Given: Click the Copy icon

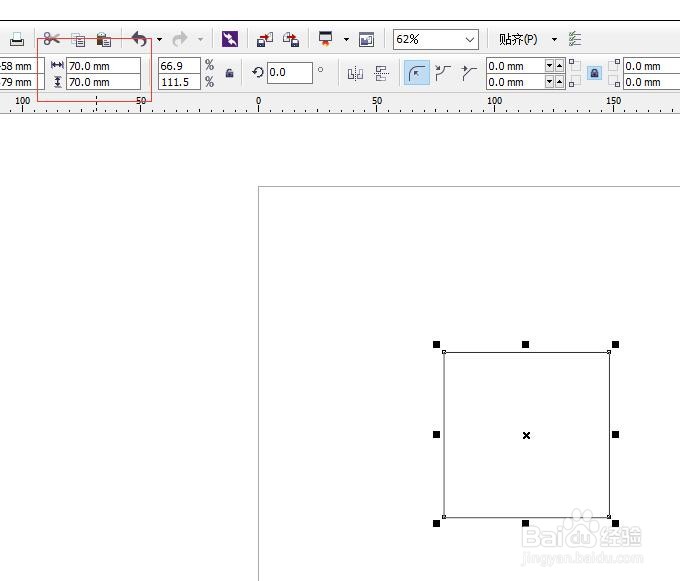Looking at the screenshot, I should (x=78, y=40).
